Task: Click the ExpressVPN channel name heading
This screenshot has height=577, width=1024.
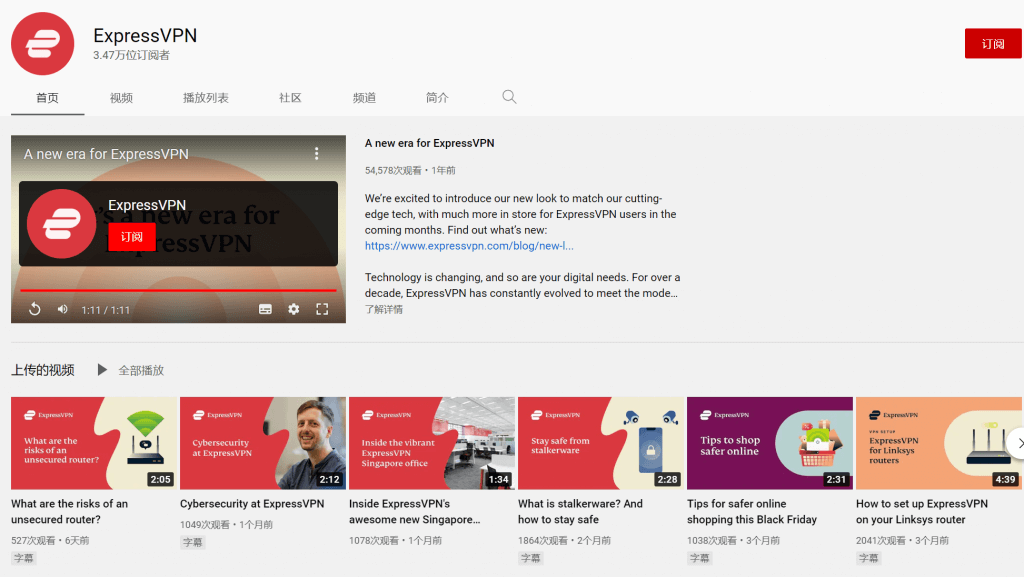Action: point(145,35)
